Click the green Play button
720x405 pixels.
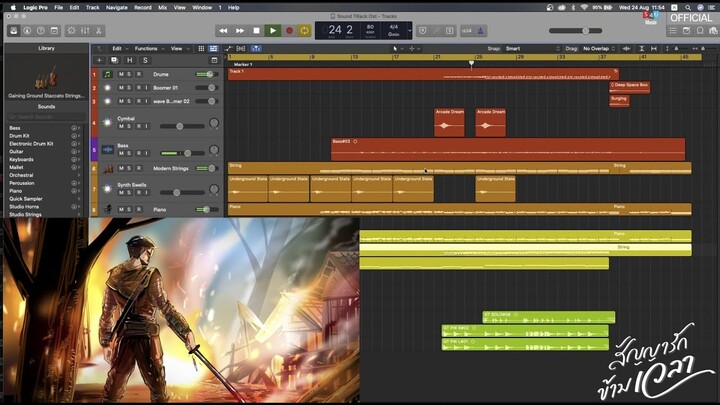pyautogui.click(x=273, y=31)
